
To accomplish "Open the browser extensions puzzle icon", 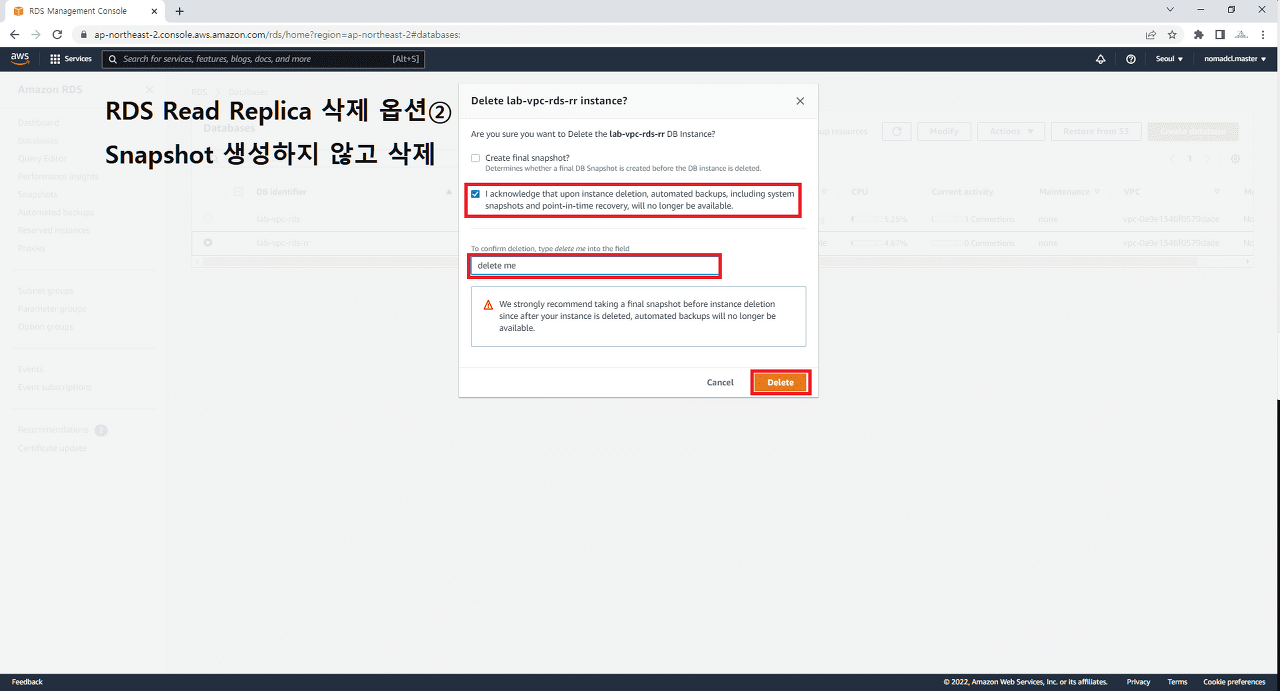I will point(1199,34).
